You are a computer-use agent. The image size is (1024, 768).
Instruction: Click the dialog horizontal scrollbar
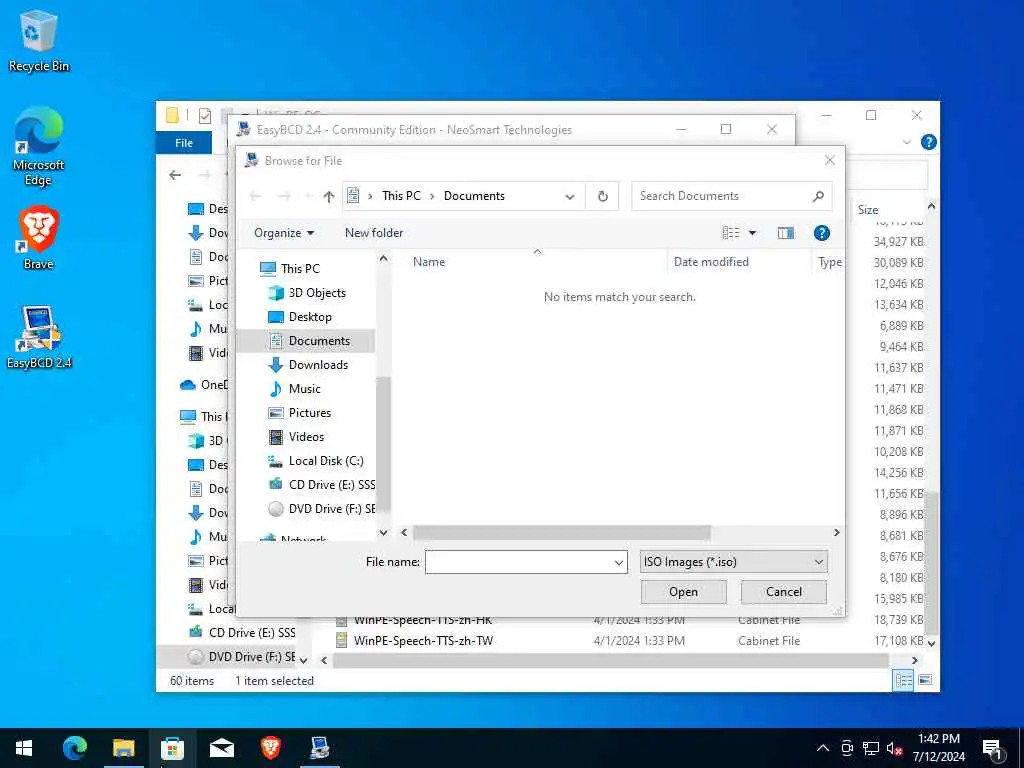coord(561,533)
